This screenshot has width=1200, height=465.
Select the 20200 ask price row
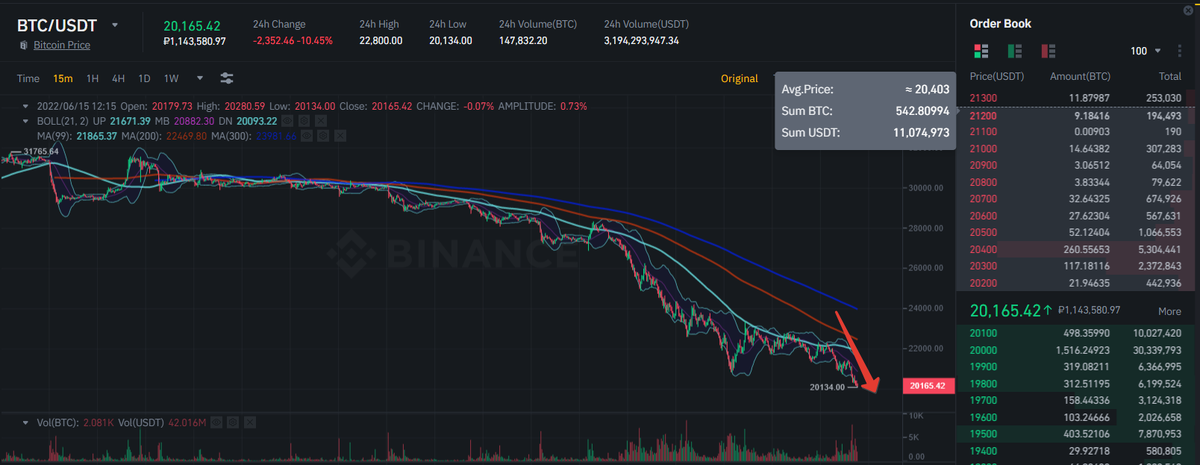[1078, 284]
